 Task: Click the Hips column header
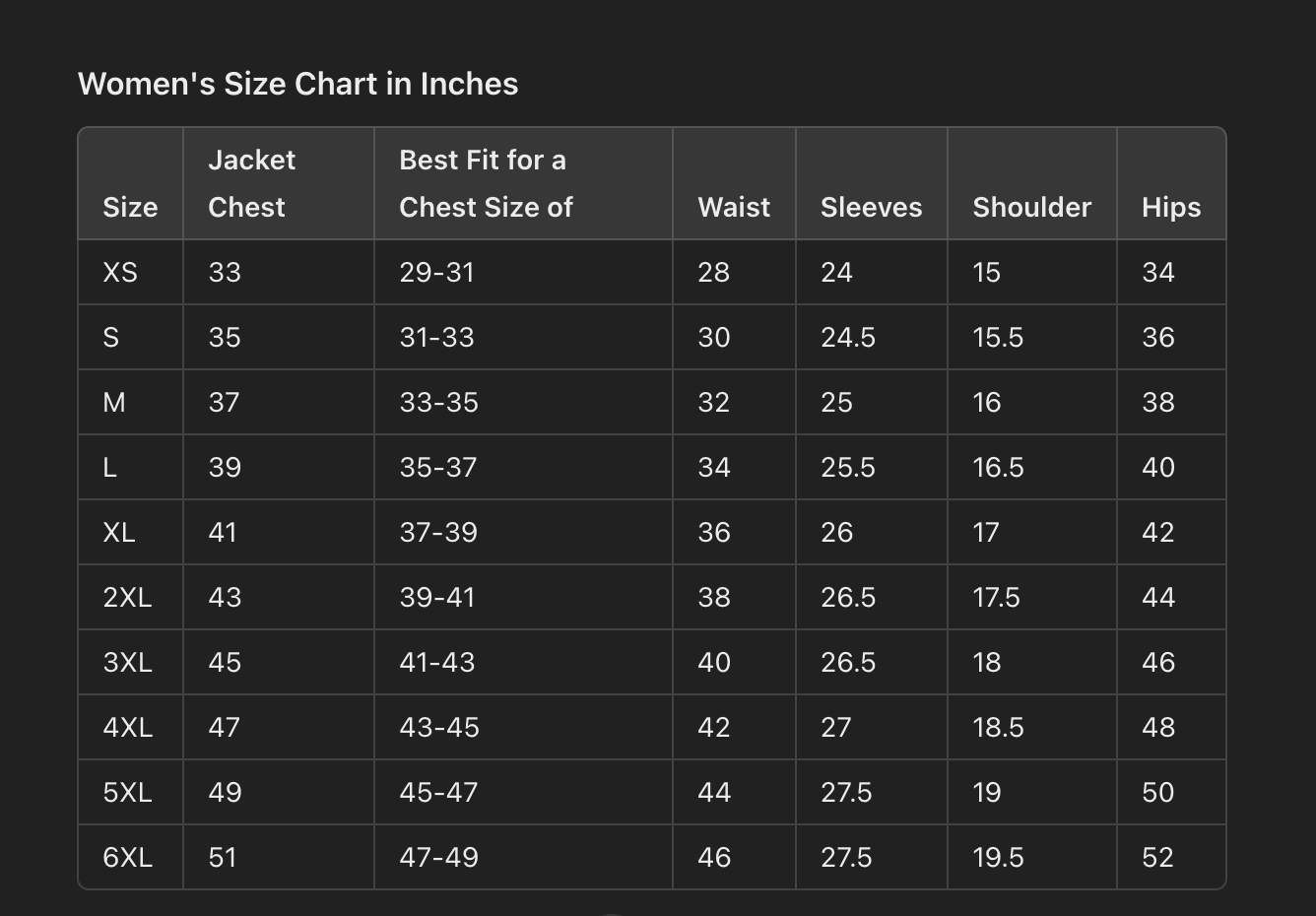point(1170,207)
